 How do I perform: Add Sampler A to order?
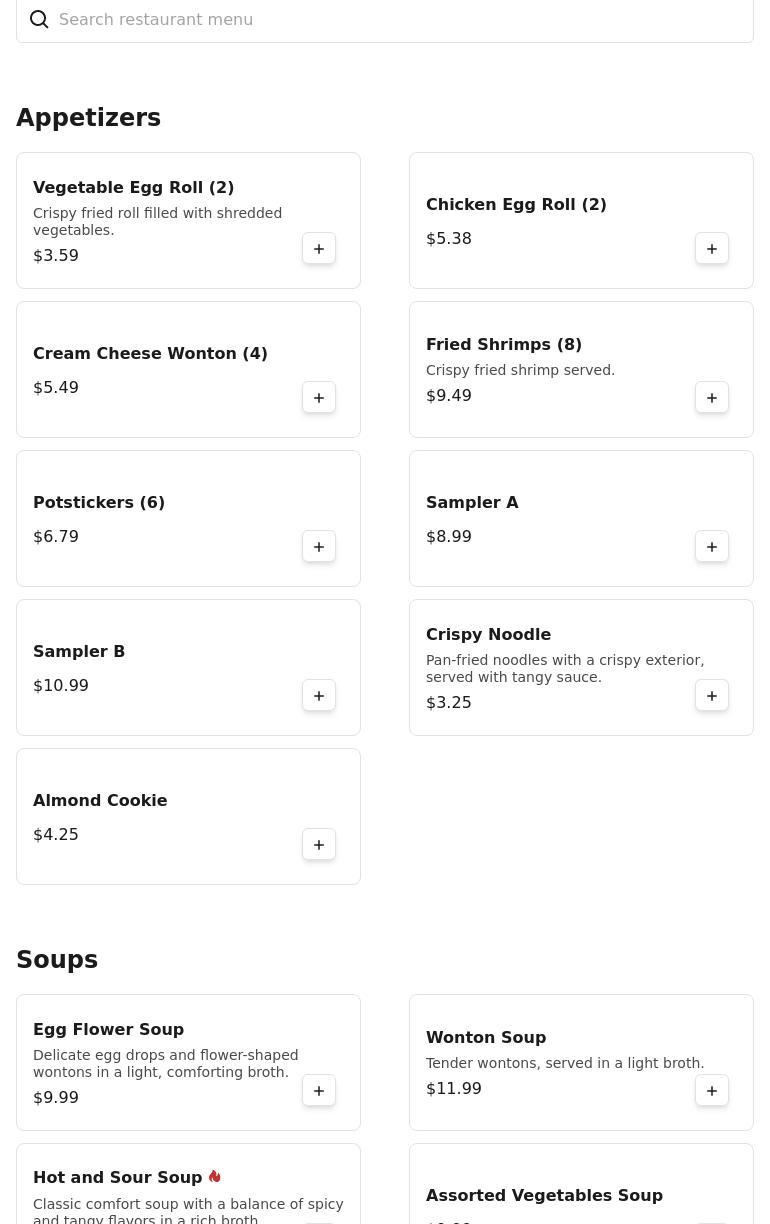tap(712, 547)
